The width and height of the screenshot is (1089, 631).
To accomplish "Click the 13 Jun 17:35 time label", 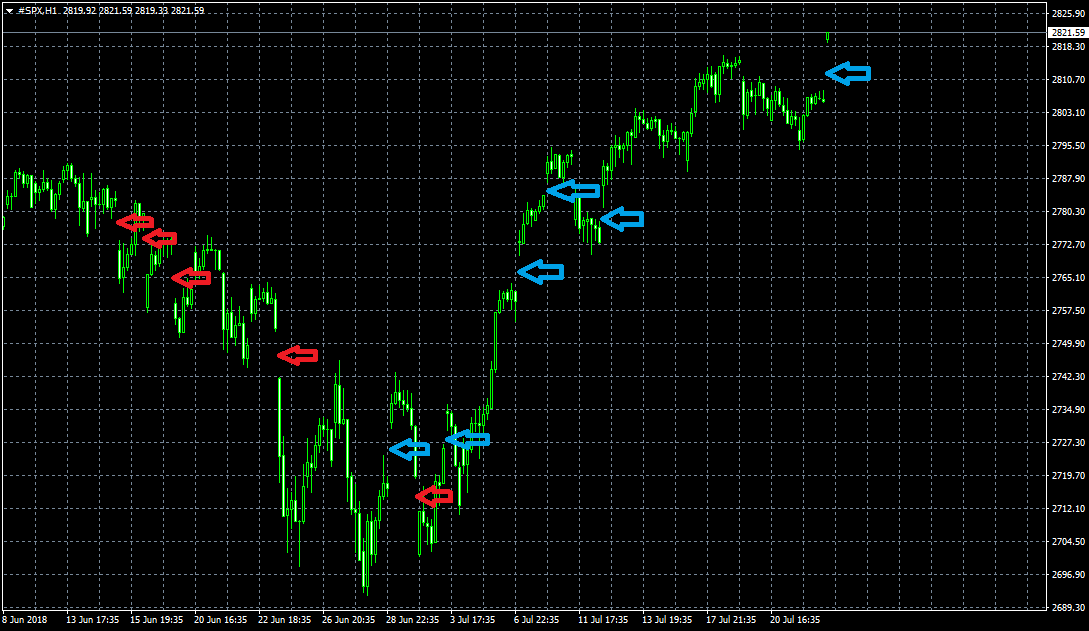I will (x=92, y=619).
